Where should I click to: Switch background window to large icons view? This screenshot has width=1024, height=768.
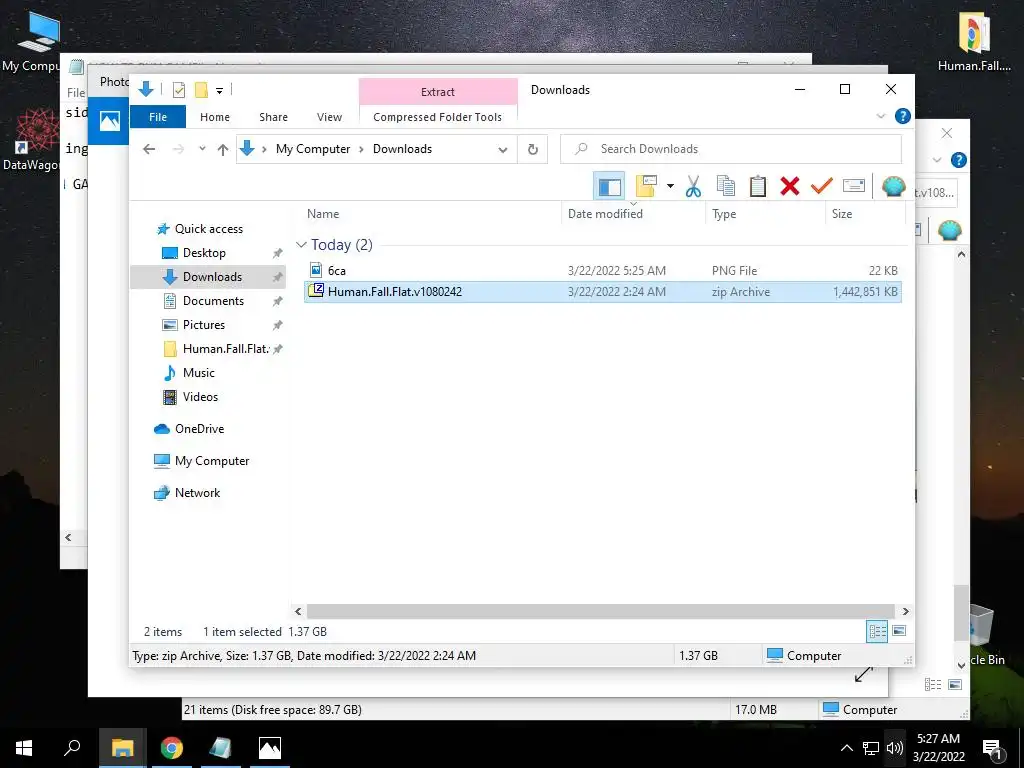tap(955, 684)
